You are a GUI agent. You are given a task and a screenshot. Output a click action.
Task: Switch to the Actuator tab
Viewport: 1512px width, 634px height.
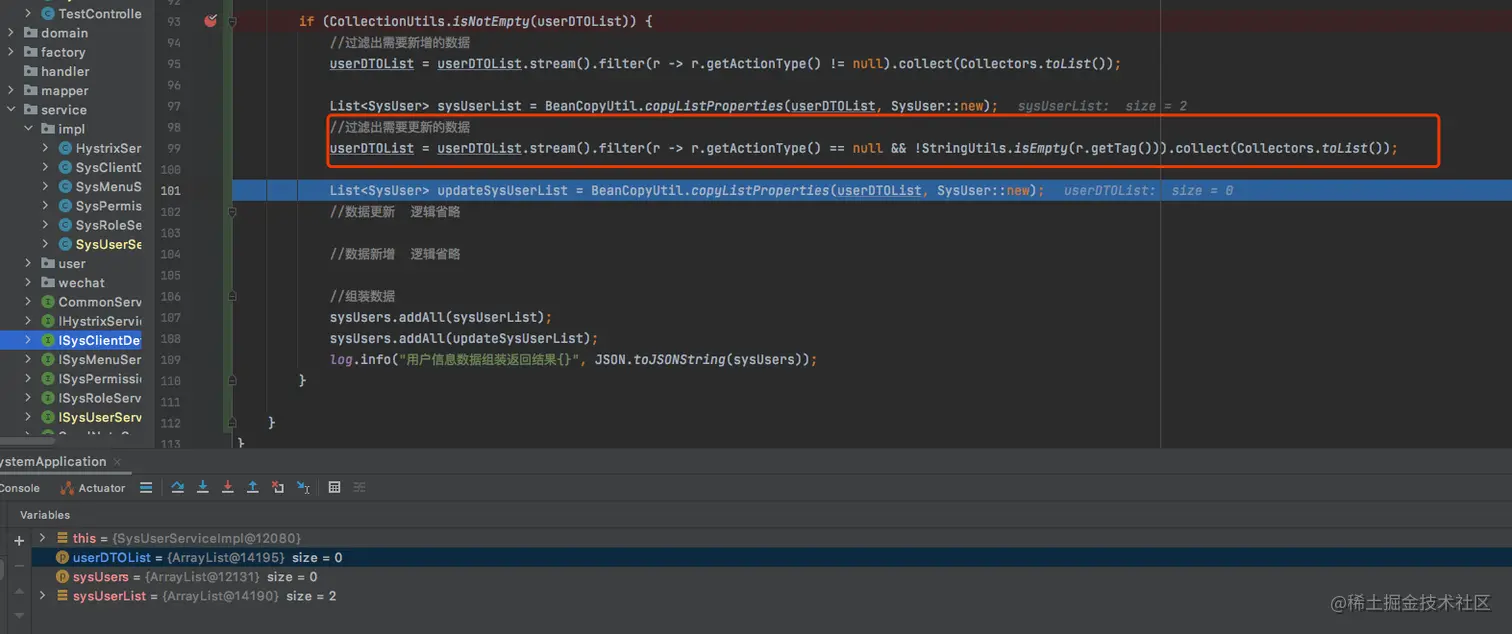[93, 488]
